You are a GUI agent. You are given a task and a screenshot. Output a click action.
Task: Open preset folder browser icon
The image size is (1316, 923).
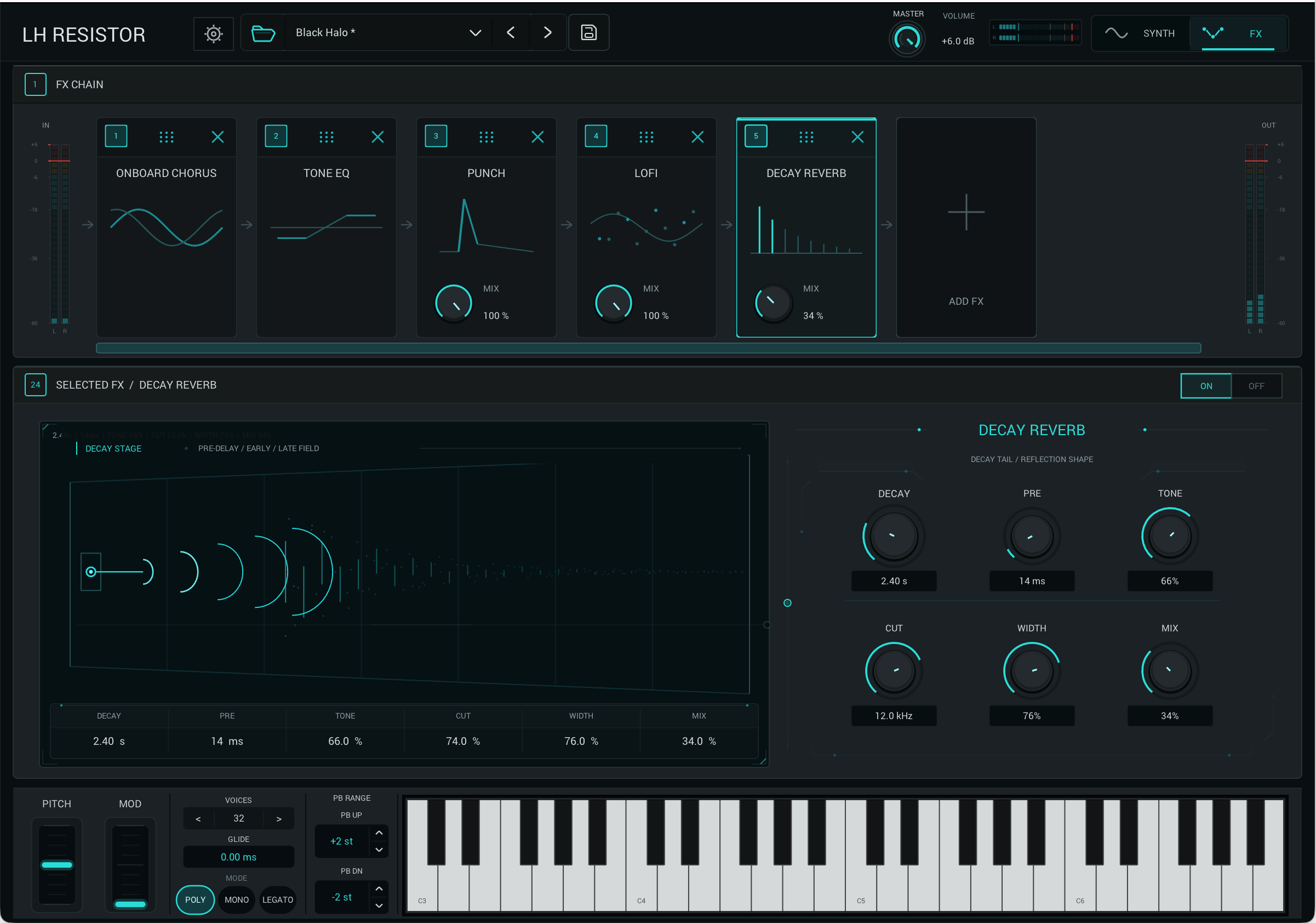[263, 33]
